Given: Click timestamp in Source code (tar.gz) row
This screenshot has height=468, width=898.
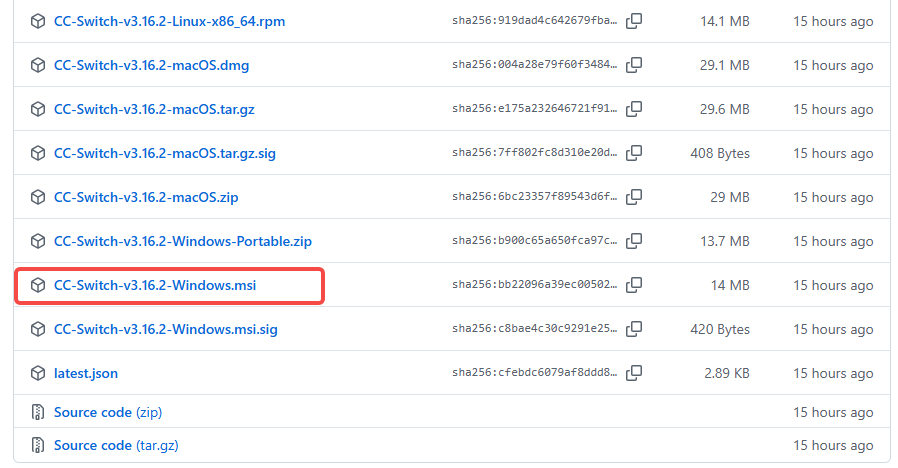Looking at the screenshot, I should (x=833, y=446).
